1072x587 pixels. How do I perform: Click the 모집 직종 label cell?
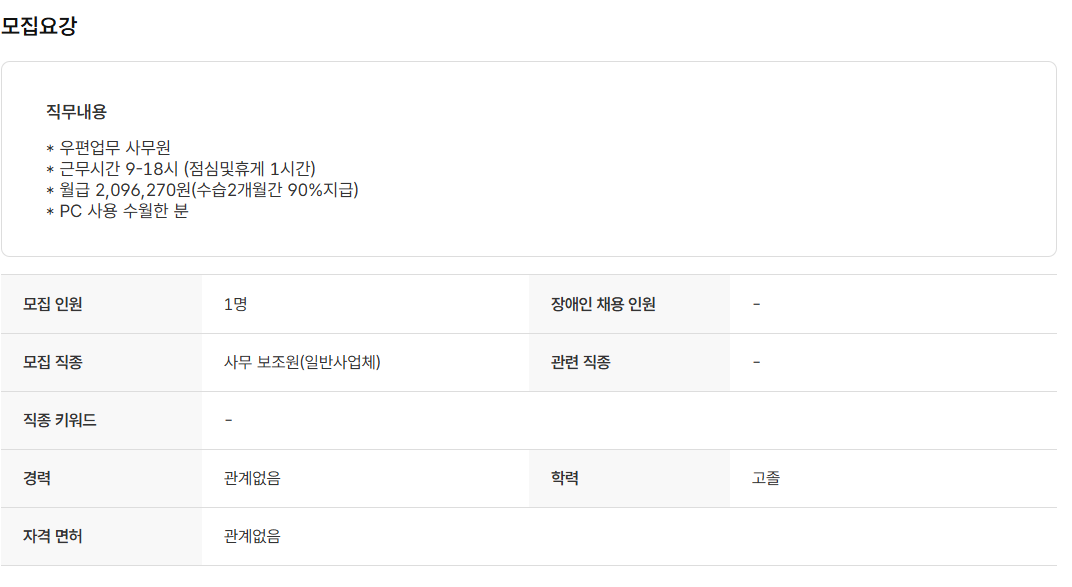53,362
